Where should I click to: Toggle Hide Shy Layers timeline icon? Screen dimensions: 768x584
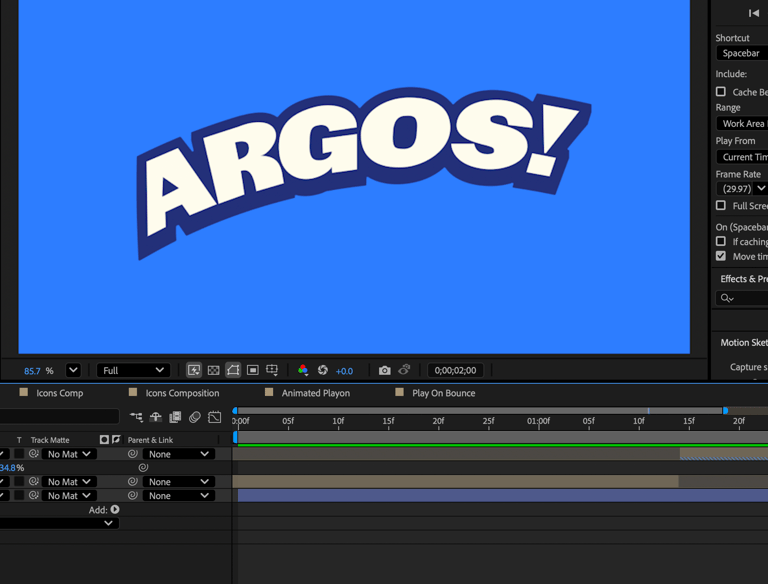pos(156,417)
